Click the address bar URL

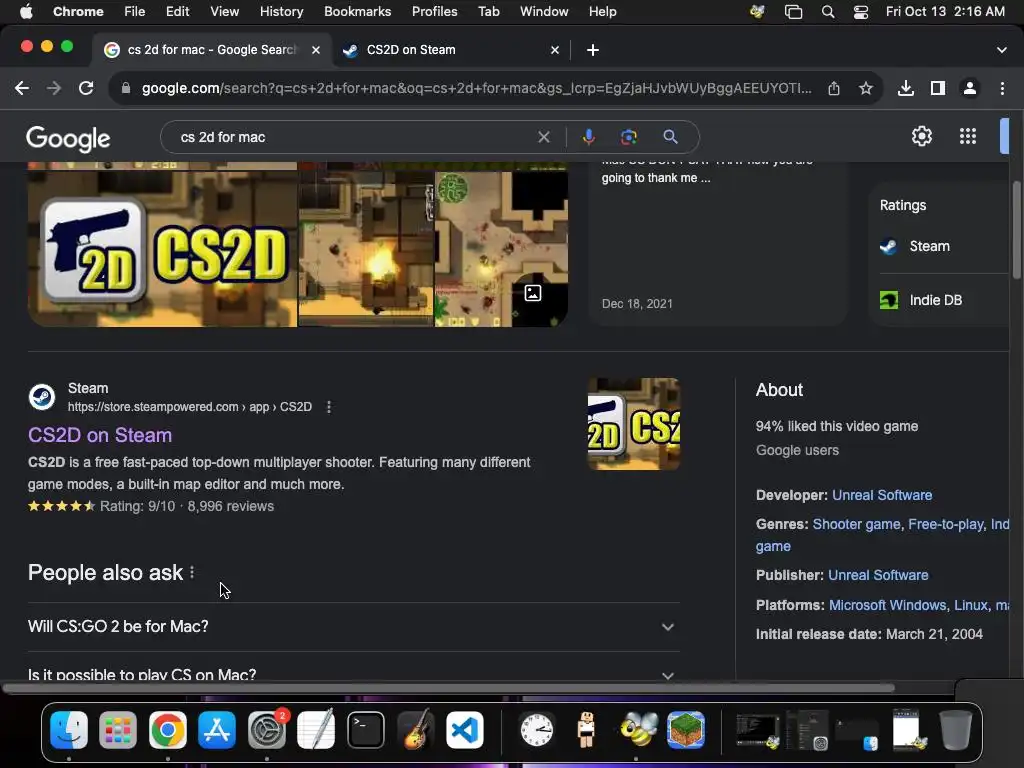477,88
